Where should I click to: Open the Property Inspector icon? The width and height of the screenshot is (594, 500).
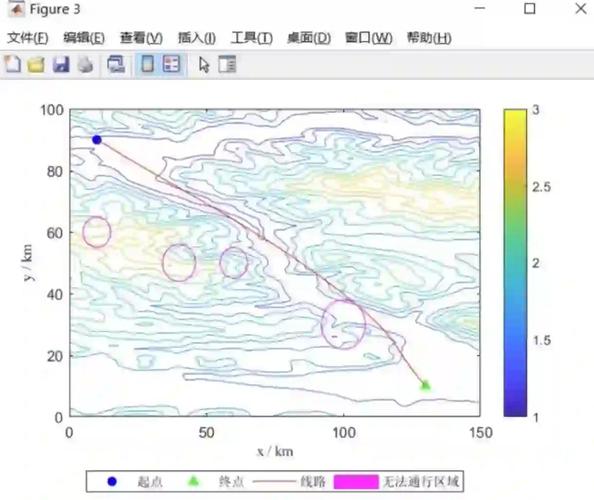[227, 64]
